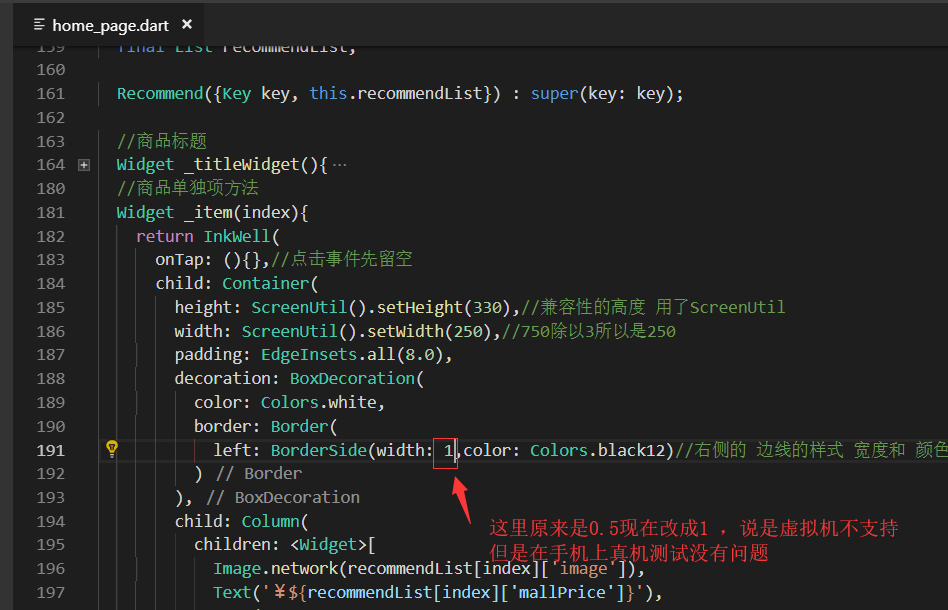Expand folded _titleWidget code on line 164
The width and height of the screenshot is (948, 610).
pyautogui.click(x=84, y=165)
